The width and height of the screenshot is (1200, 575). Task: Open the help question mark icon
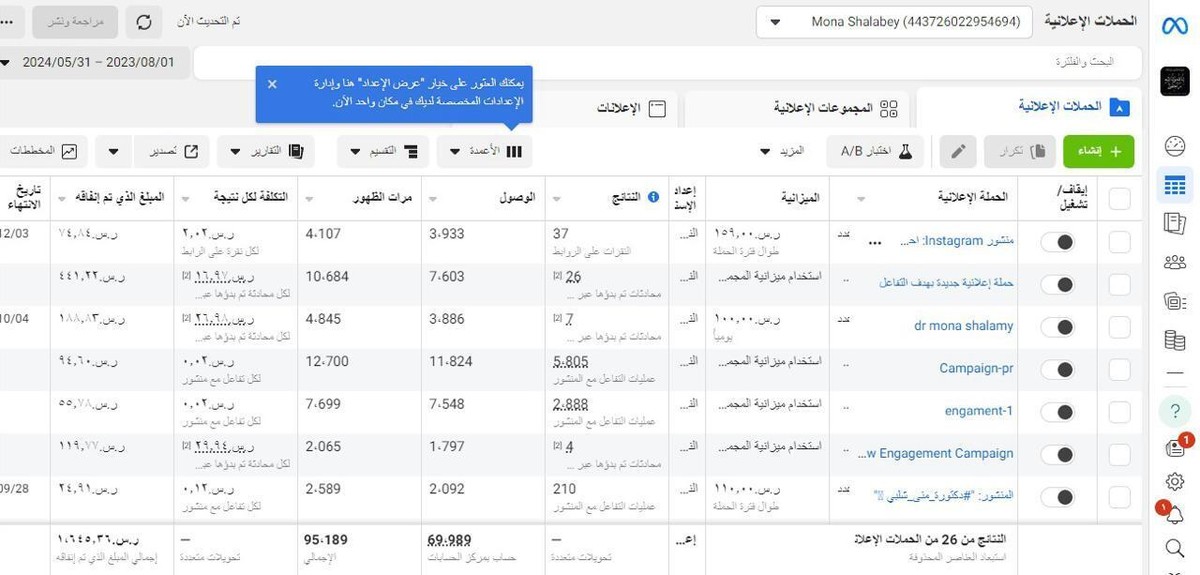[1175, 410]
